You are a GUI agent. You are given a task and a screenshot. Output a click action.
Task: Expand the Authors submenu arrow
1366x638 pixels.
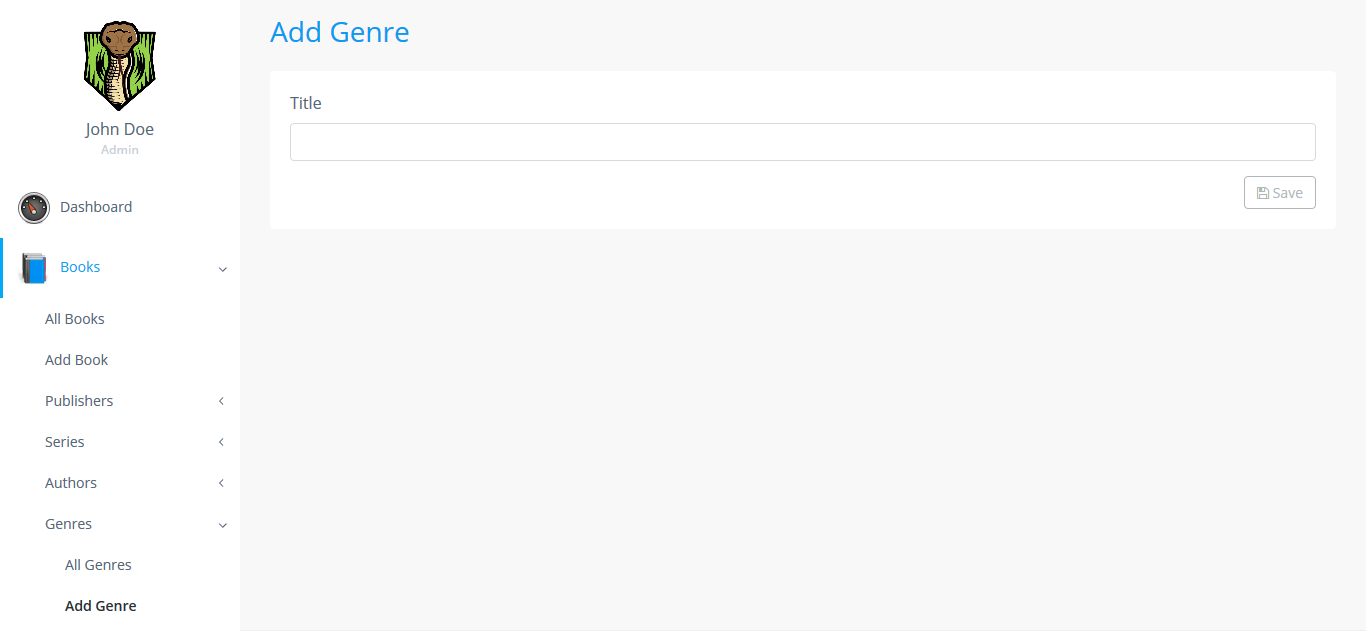tap(222, 483)
